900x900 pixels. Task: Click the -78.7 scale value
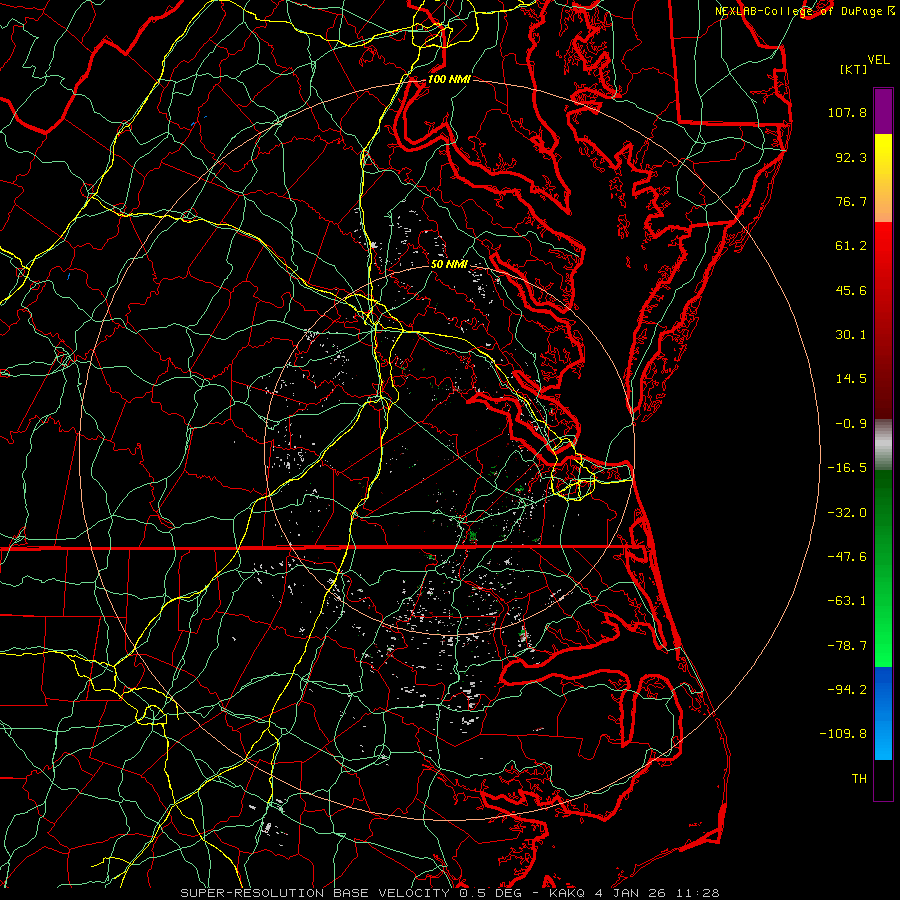pos(847,646)
